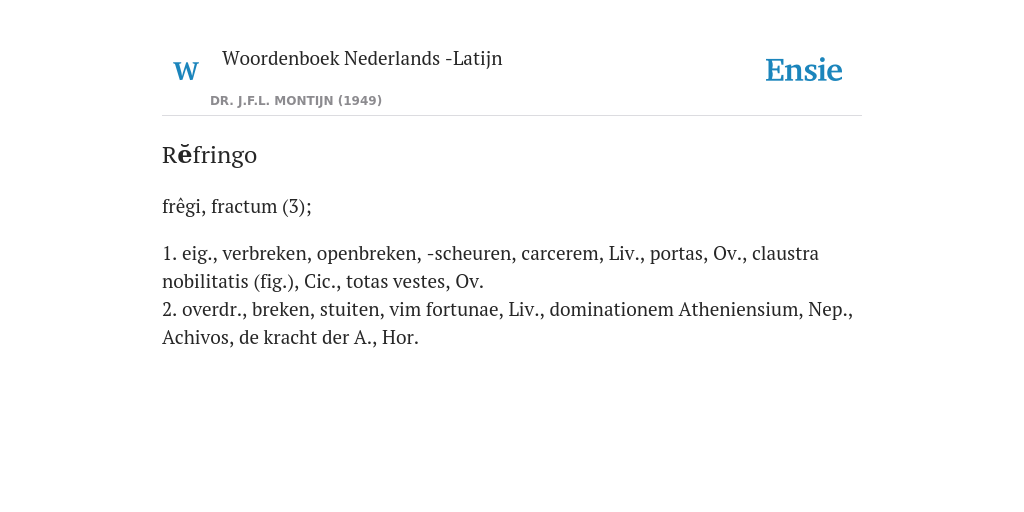This screenshot has height=512, width=1024.
Task: Click the final abbreviation 'Hor.'
Action: coord(400,338)
